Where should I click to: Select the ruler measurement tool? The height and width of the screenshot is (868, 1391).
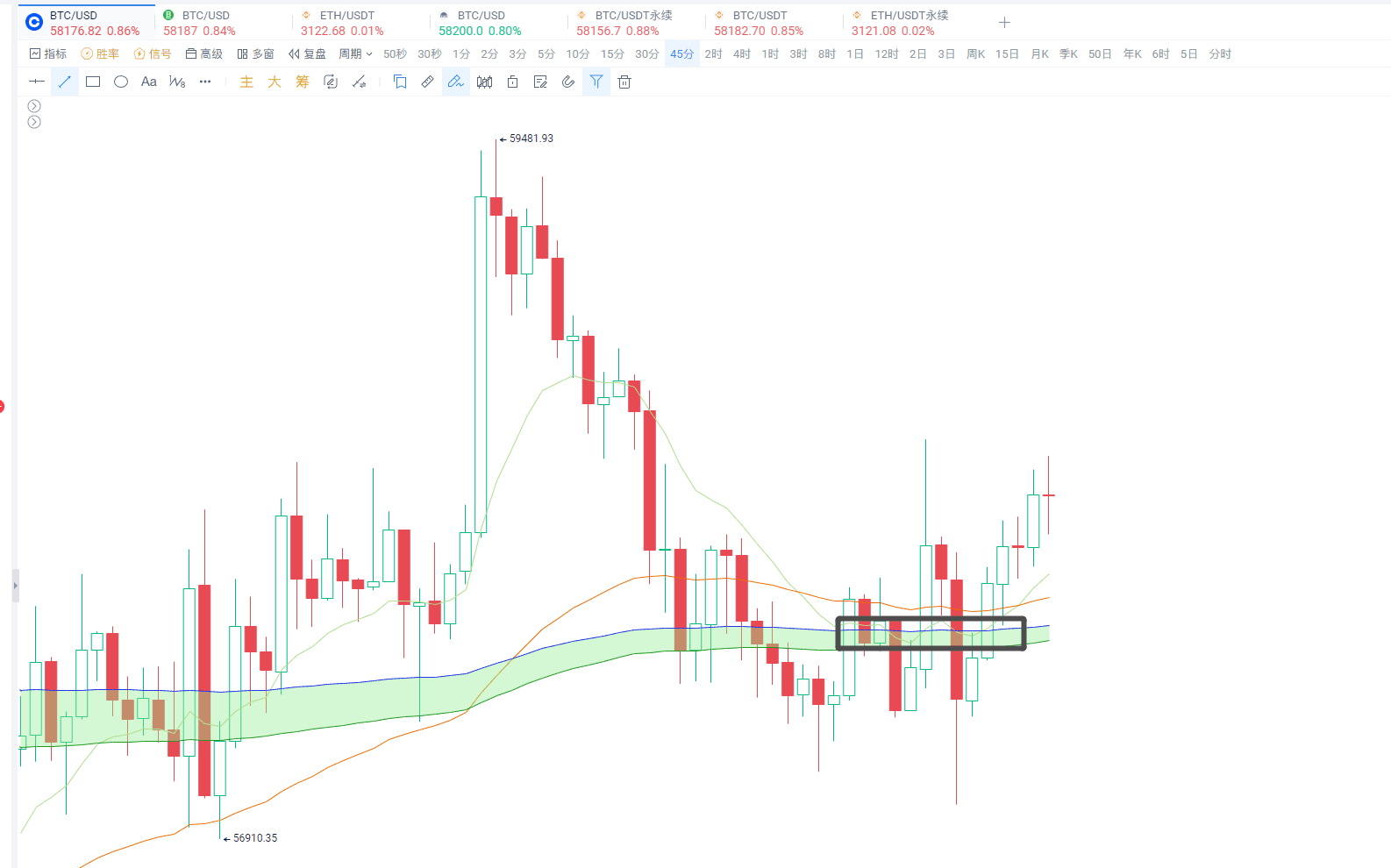[428, 82]
